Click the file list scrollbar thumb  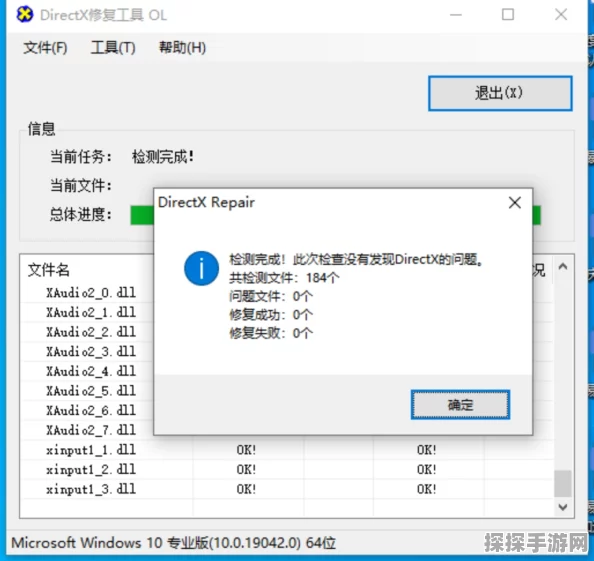tap(563, 483)
